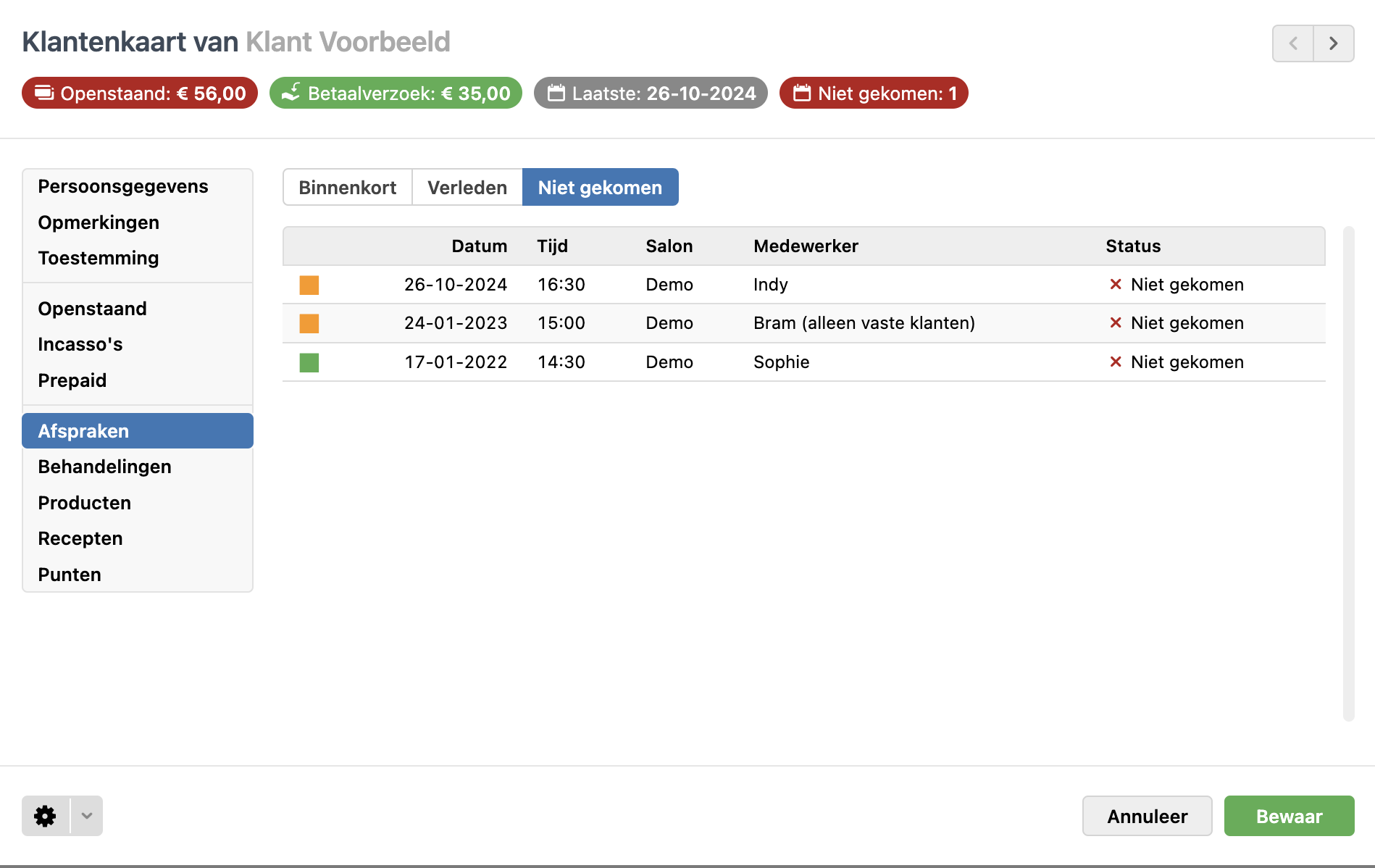Screen dimensions: 1375x868
Task: Switch to the Verleden tab
Action: click(467, 188)
